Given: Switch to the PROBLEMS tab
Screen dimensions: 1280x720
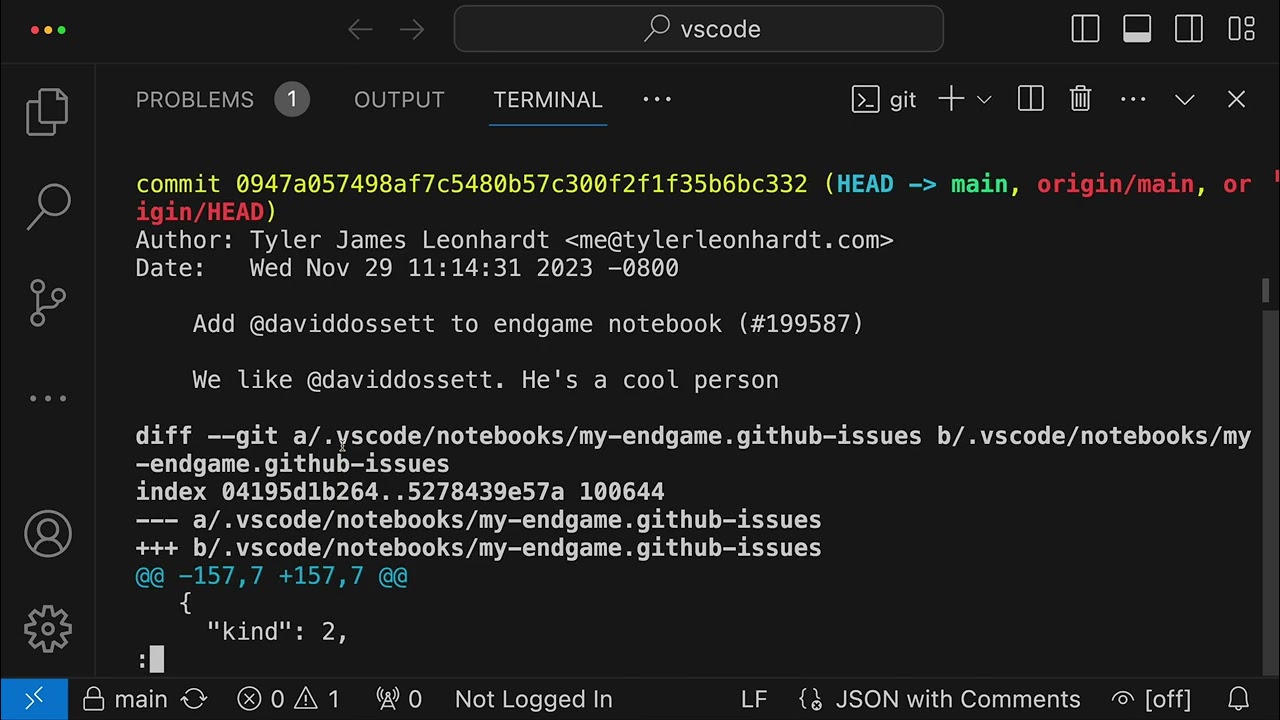Looking at the screenshot, I should point(195,99).
